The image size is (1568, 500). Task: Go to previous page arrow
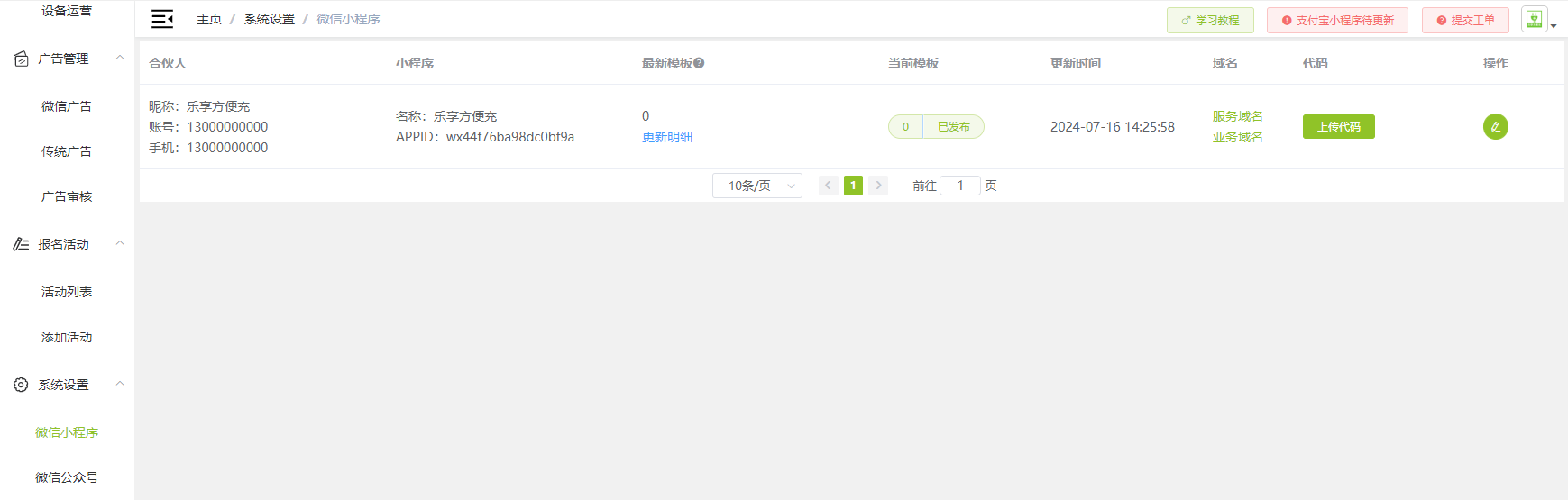point(828,186)
